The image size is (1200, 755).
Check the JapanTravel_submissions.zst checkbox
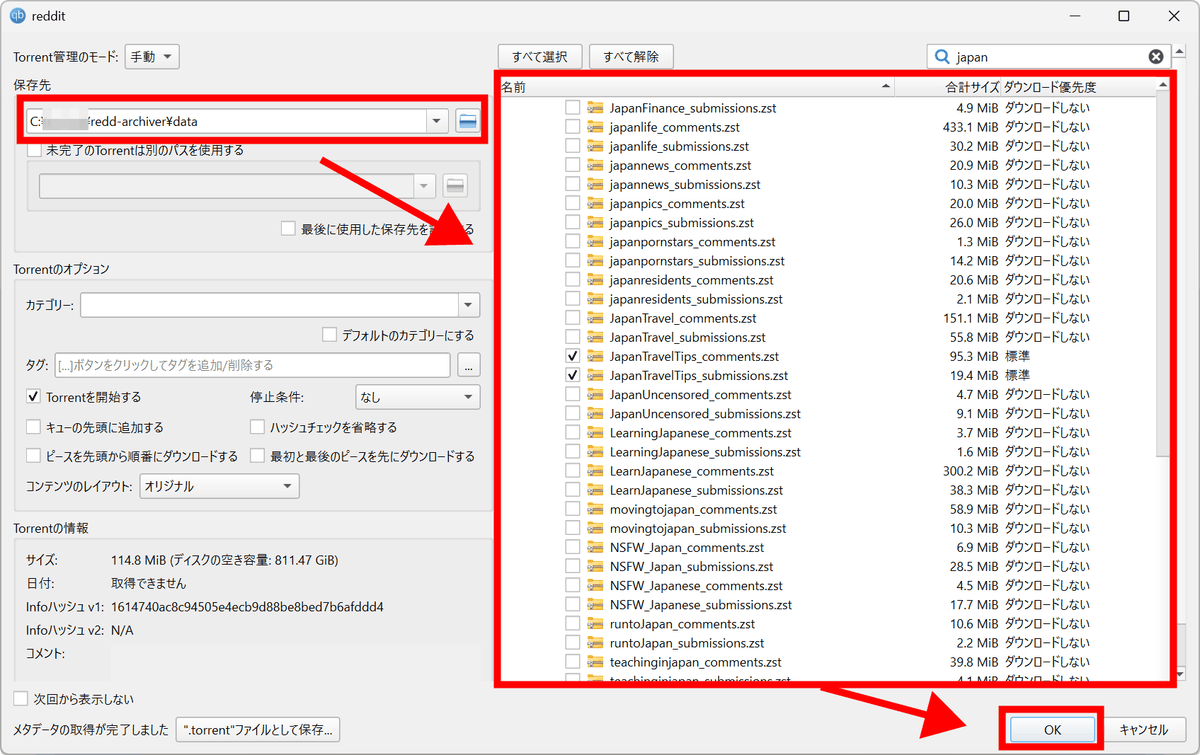[x=573, y=337]
